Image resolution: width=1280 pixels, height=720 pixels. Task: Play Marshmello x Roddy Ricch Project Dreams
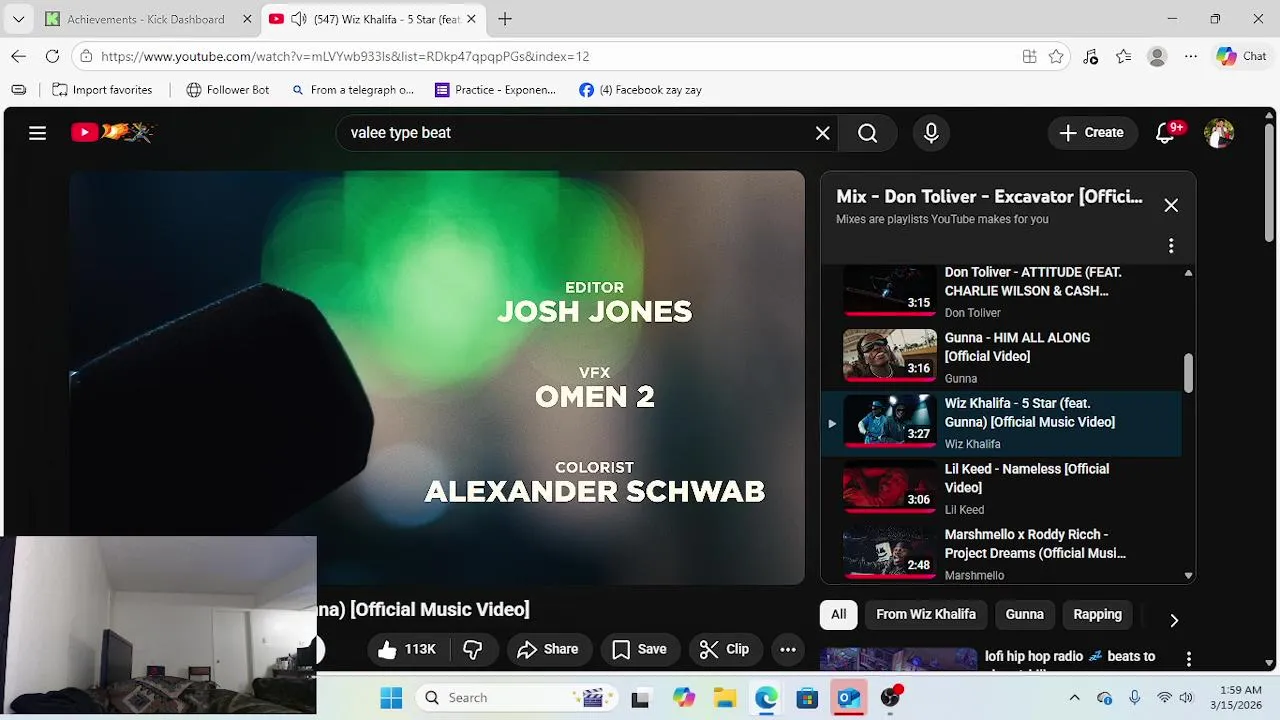tap(1000, 553)
